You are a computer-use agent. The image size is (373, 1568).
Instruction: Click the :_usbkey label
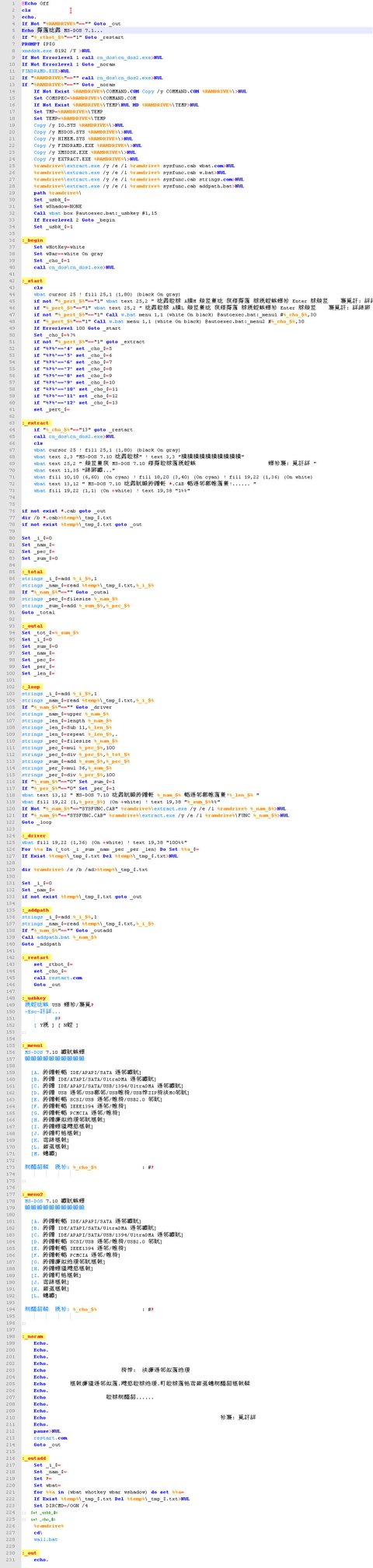pos(34,997)
